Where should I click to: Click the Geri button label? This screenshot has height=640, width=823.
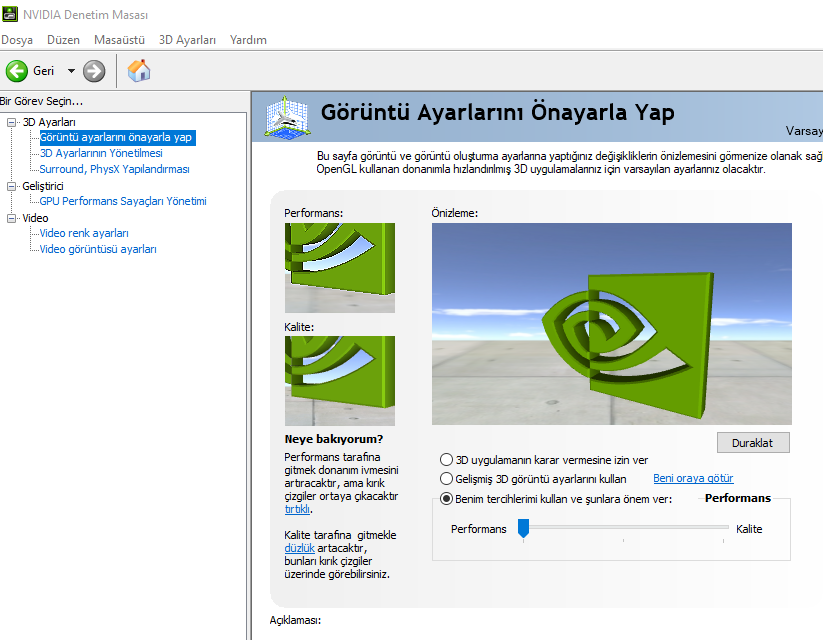(44, 71)
